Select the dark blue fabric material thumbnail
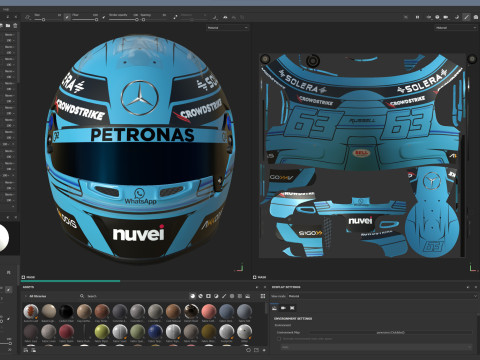 click(155, 332)
